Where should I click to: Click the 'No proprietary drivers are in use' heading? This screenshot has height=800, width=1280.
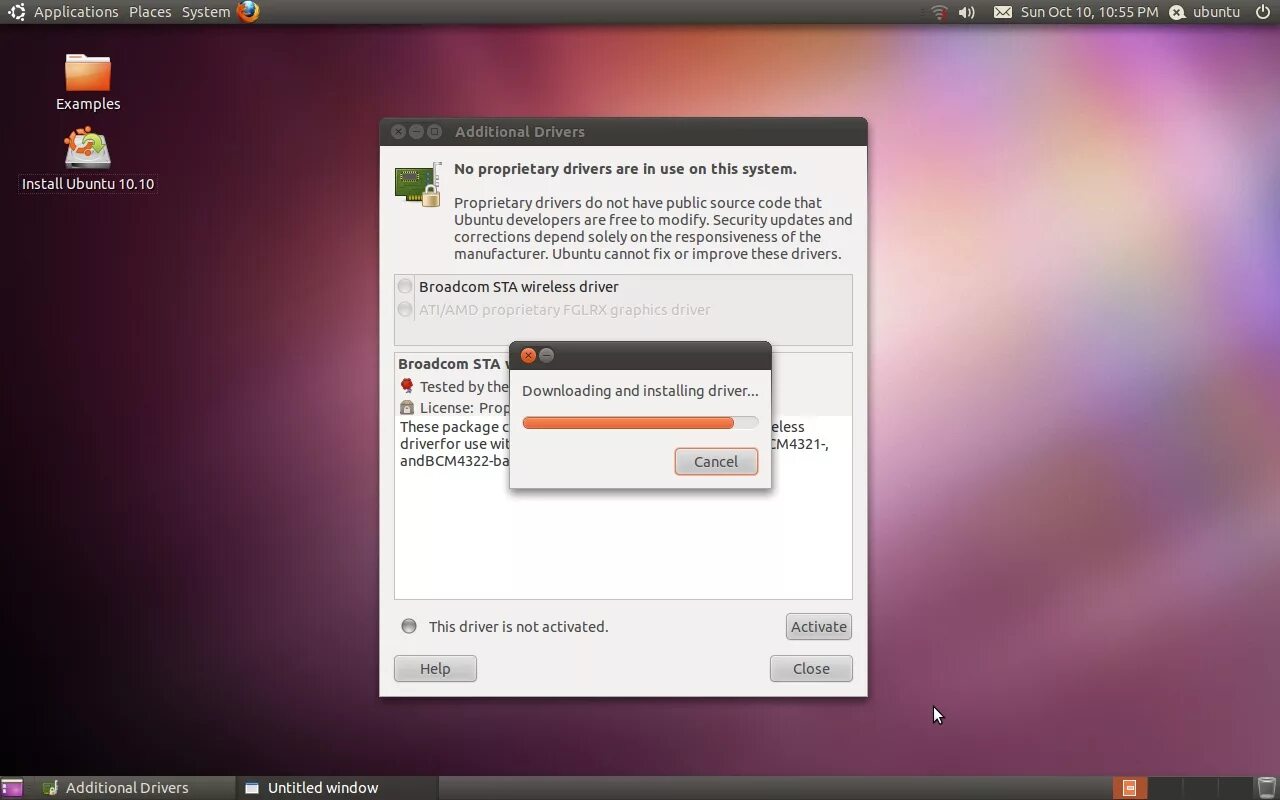(x=625, y=169)
